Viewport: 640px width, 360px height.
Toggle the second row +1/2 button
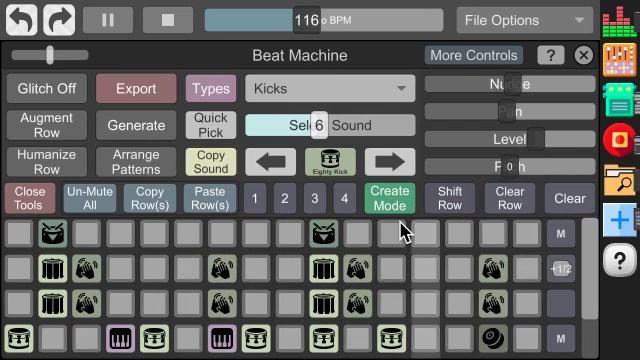click(561, 269)
